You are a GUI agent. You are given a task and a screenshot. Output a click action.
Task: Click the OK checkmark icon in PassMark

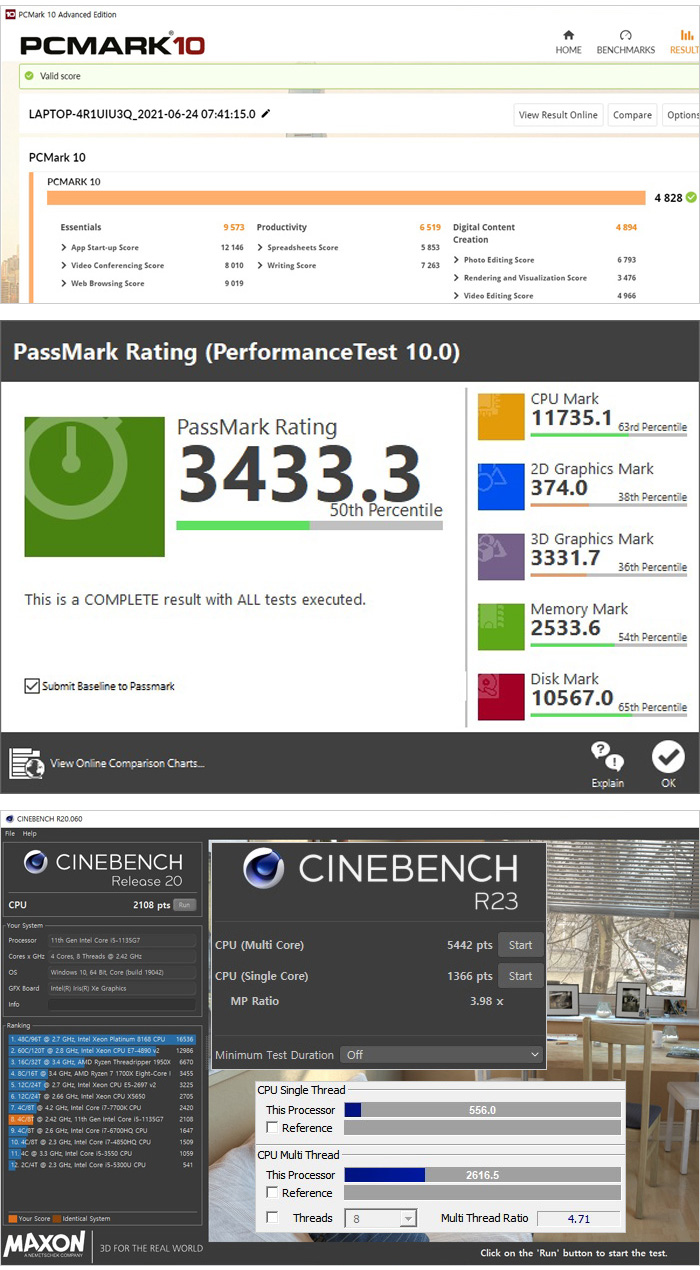(668, 757)
